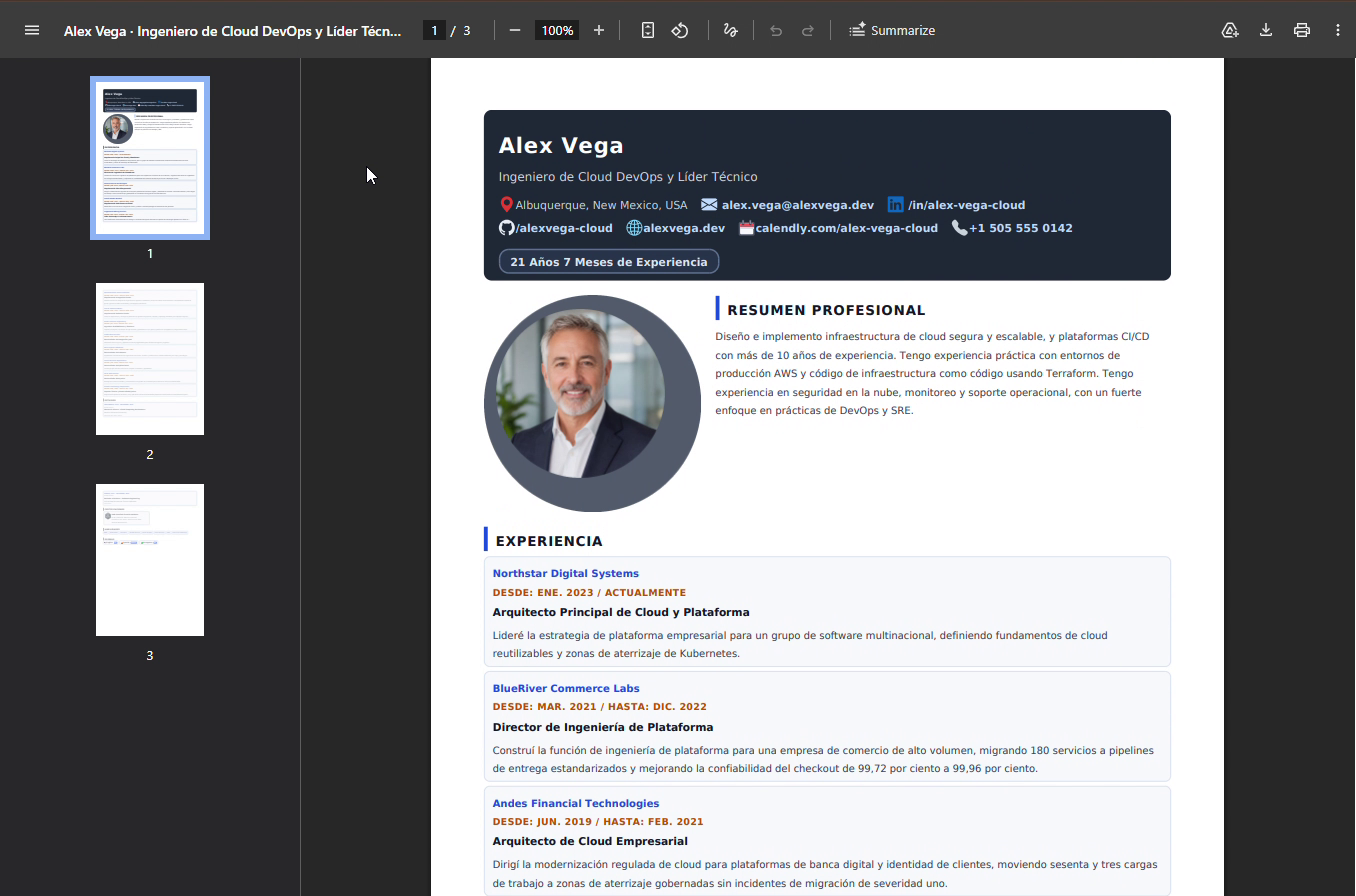Click 'Albuquerque, New Mexico, USA' location text

pos(602,205)
